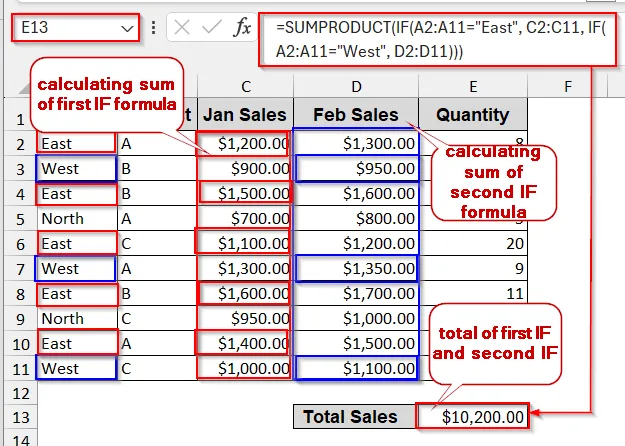The image size is (625, 446).
Task: Click Feb Sales cell $1,300.00 in row 2
Action: coord(356,143)
